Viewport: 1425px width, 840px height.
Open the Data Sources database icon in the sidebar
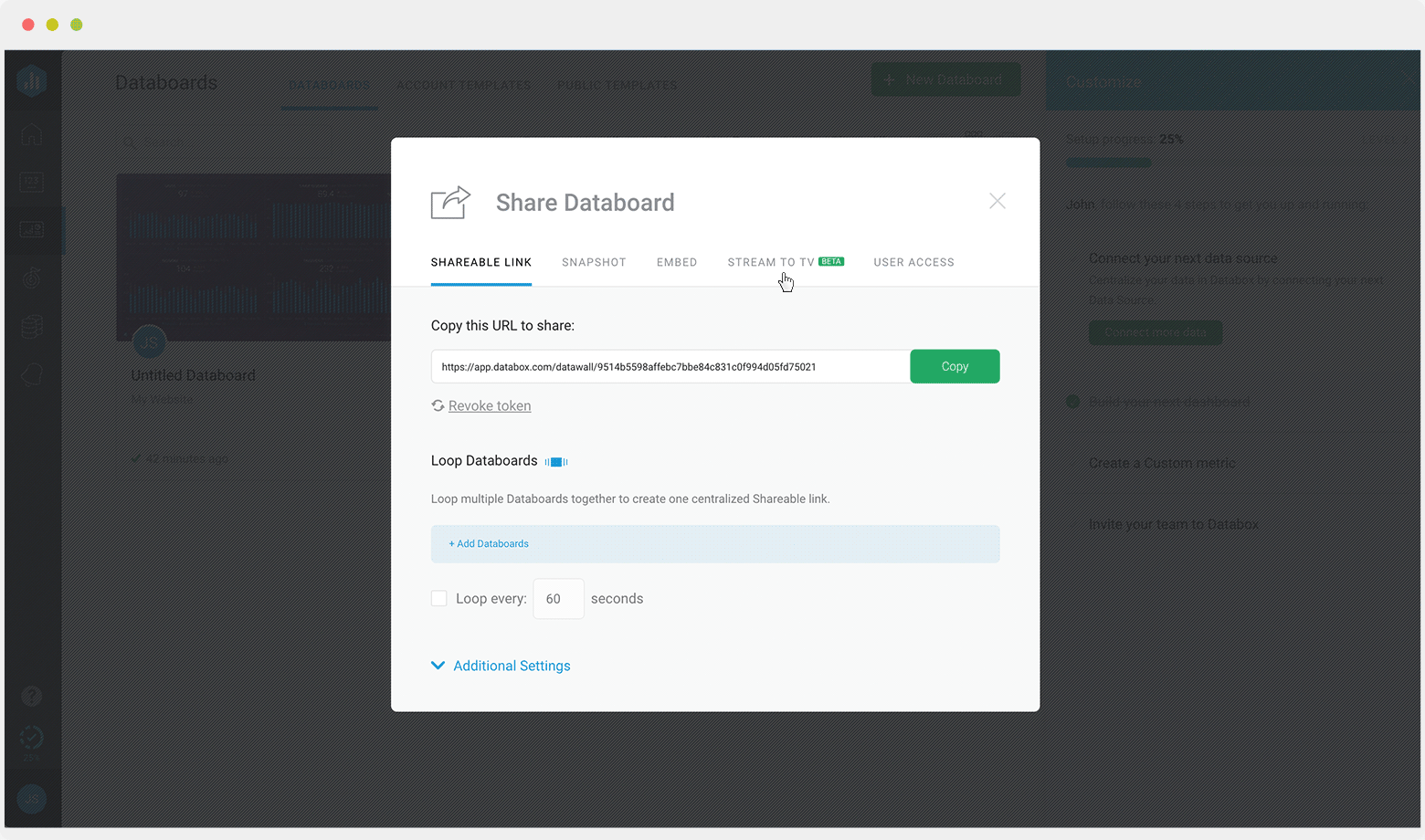[x=32, y=326]
